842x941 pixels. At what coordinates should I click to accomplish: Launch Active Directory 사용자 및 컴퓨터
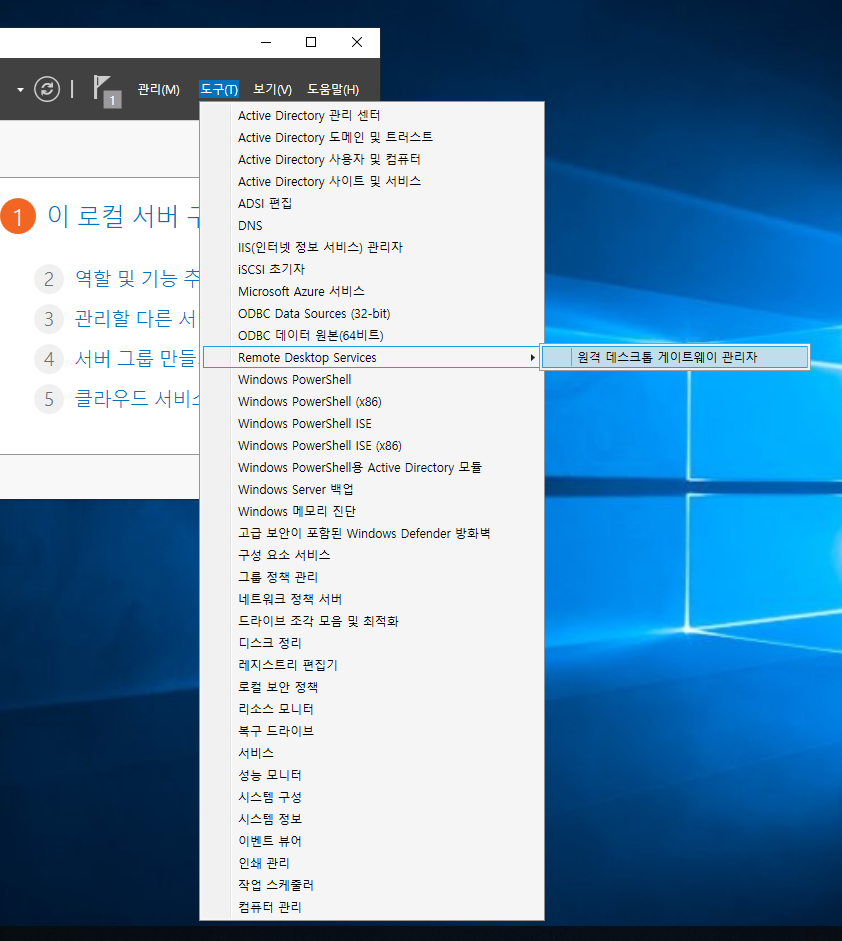[373, 160]
